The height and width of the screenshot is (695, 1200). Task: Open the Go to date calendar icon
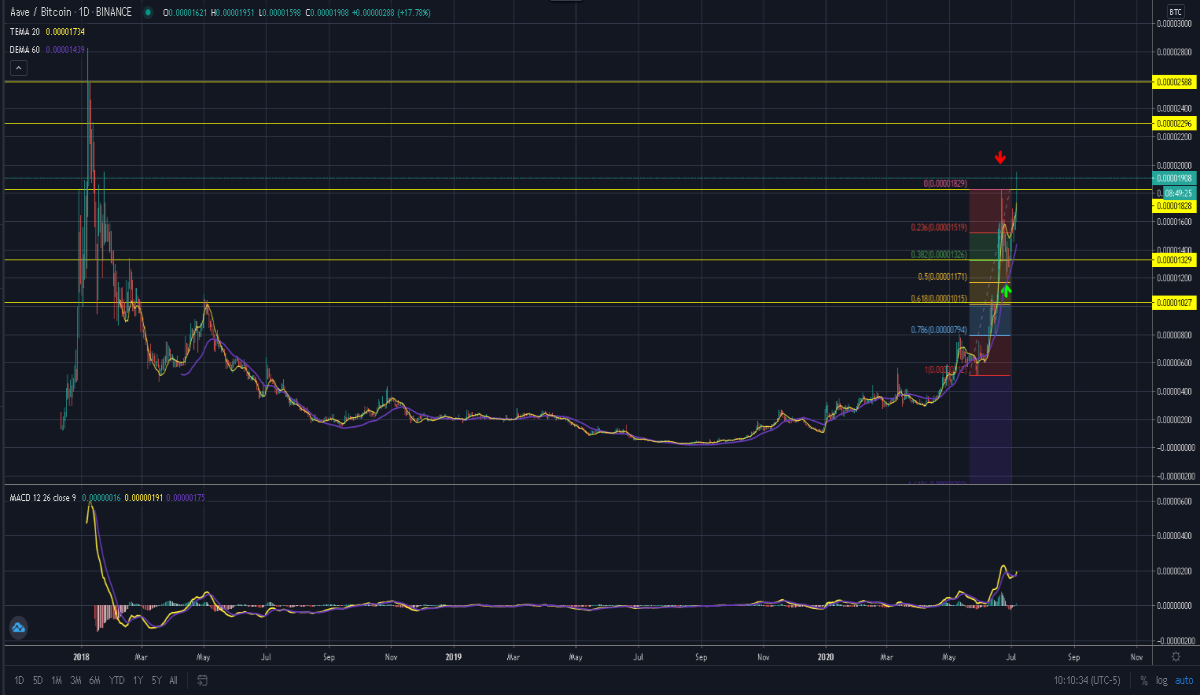point(201,680)
